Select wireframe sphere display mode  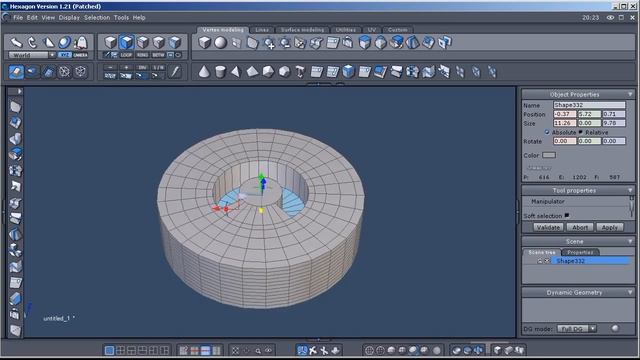[369, 350]
